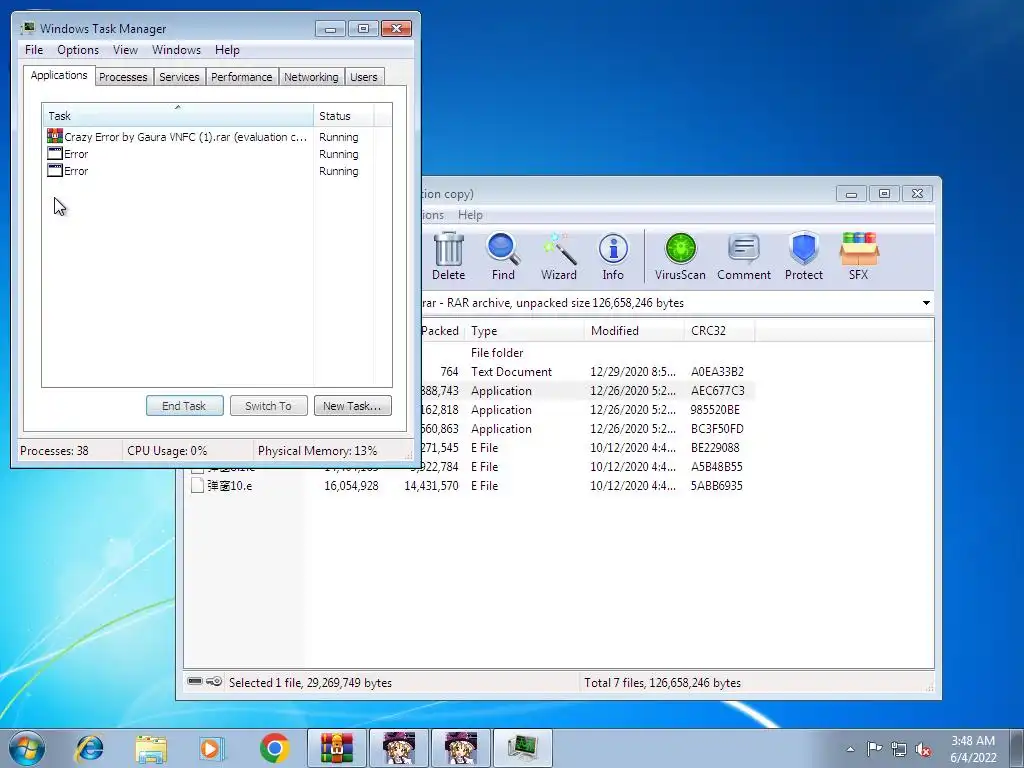Run VirusScan on the archive

[x=680, y=257]
